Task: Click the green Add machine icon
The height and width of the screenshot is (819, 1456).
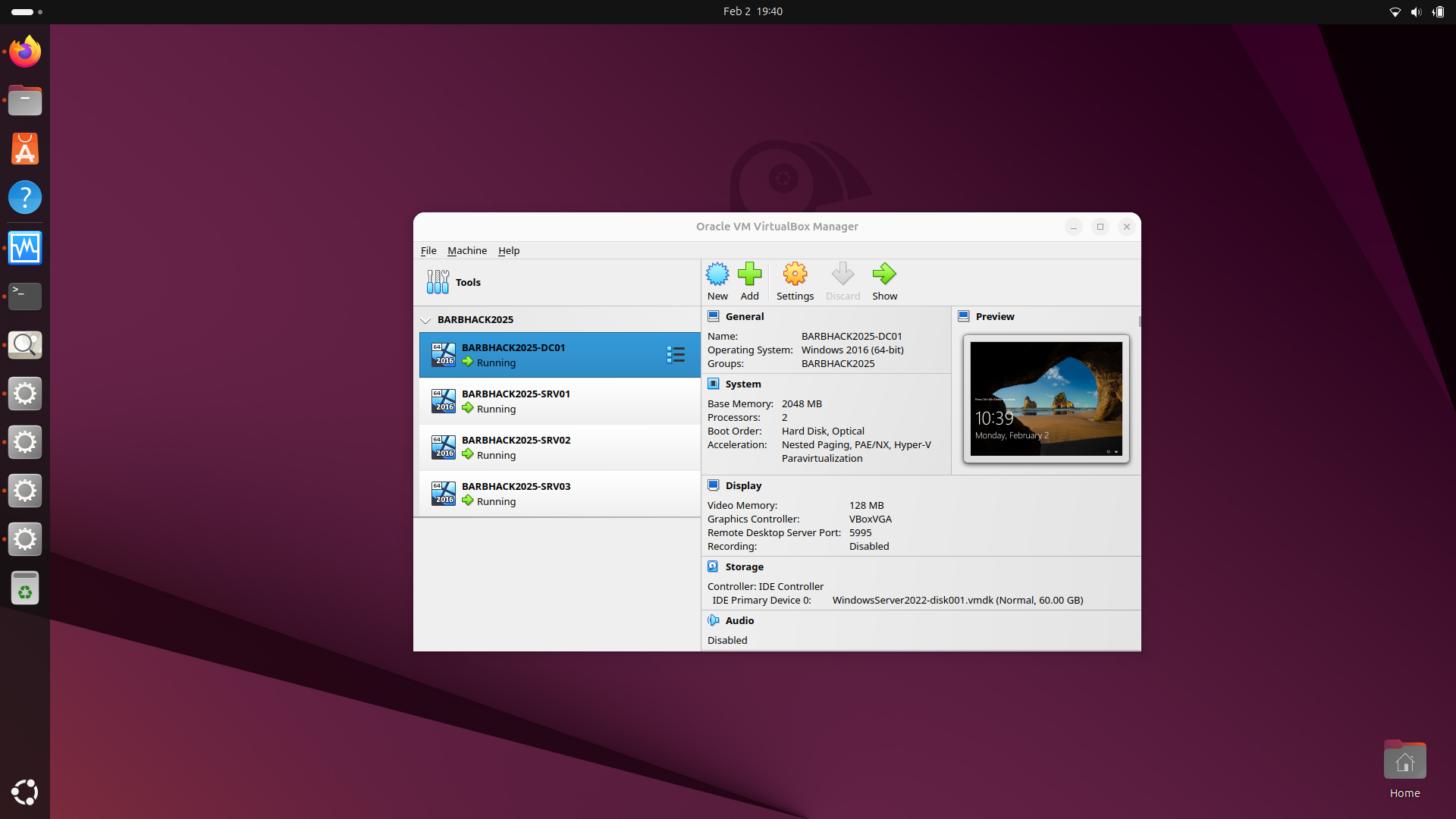Action: pos(749,275)
